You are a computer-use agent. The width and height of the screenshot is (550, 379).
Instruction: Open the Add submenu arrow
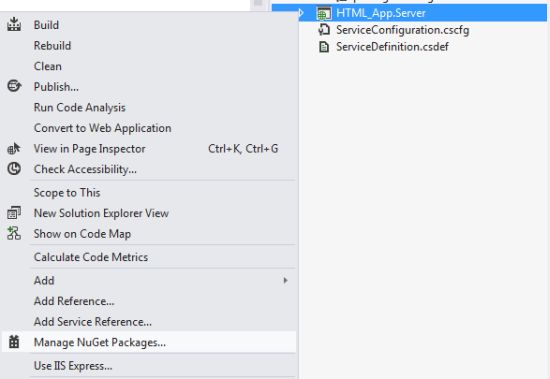coord(285,280)
